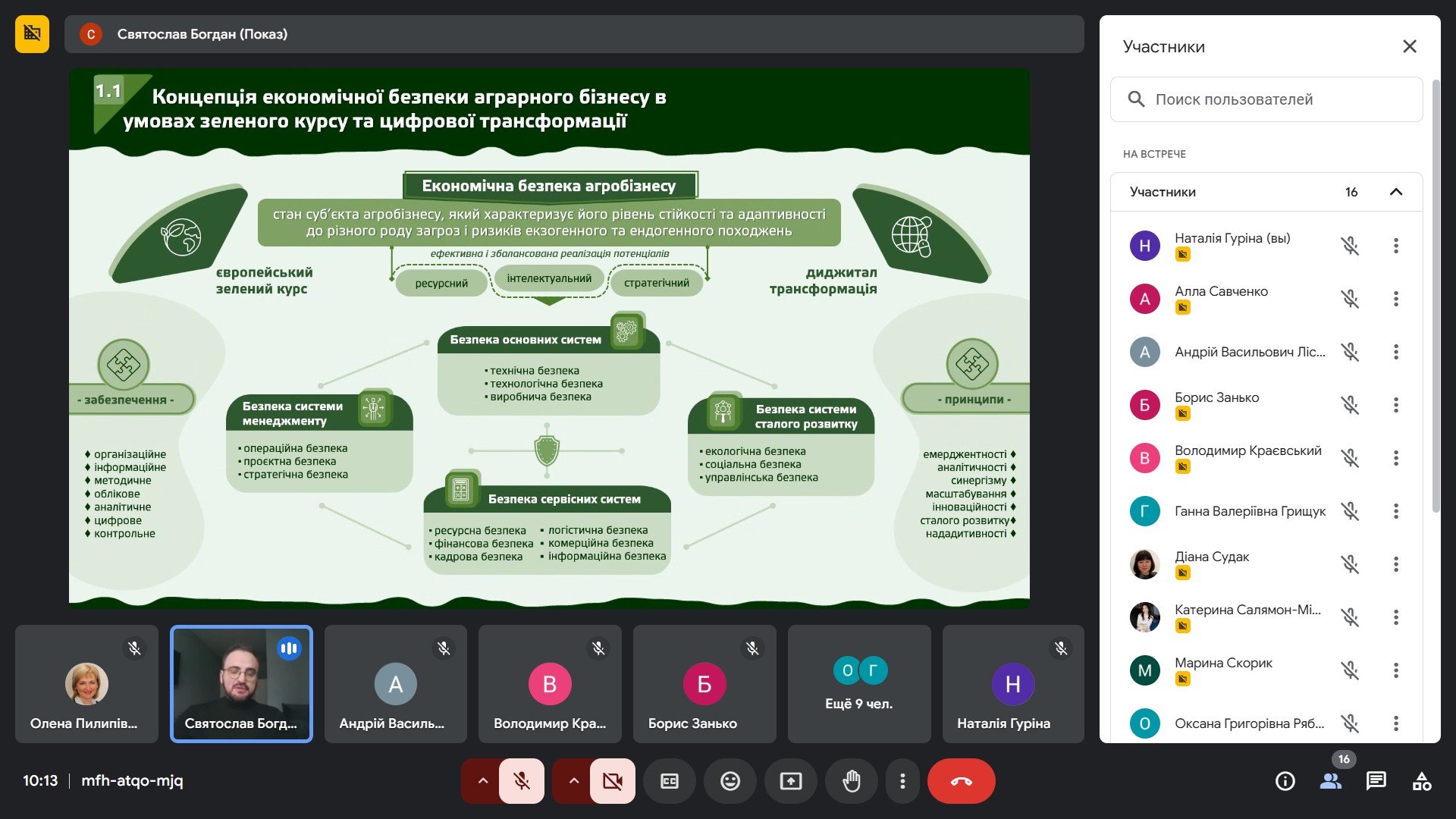The width and height of the screenshot is (1456, 819).
Task: Select Борис Занько participant tile
Action: point(704,684)
